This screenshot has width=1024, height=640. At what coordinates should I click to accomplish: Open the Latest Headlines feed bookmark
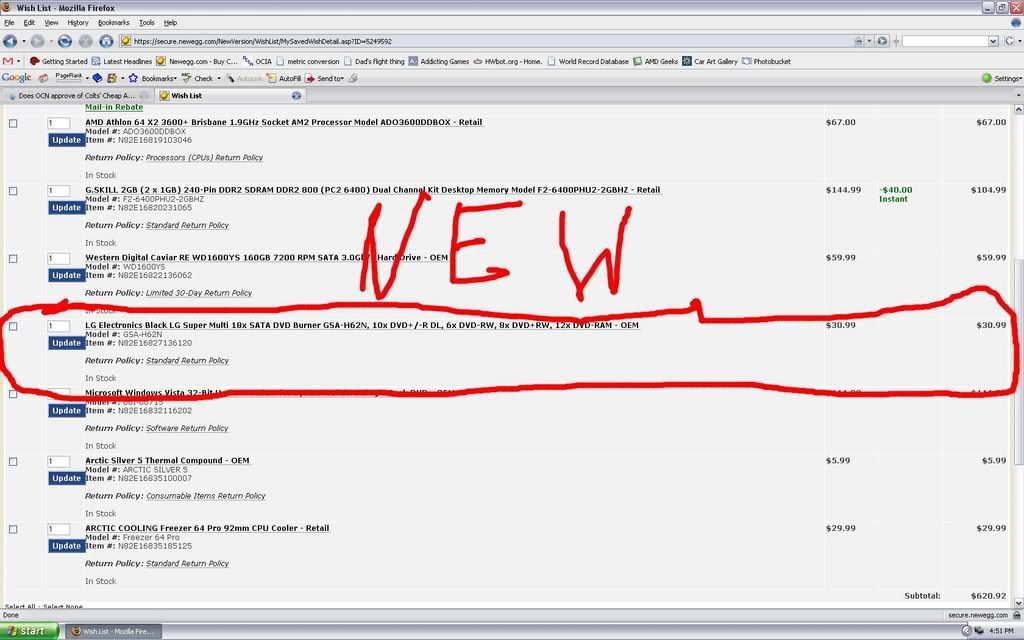[x=122, y=61]
